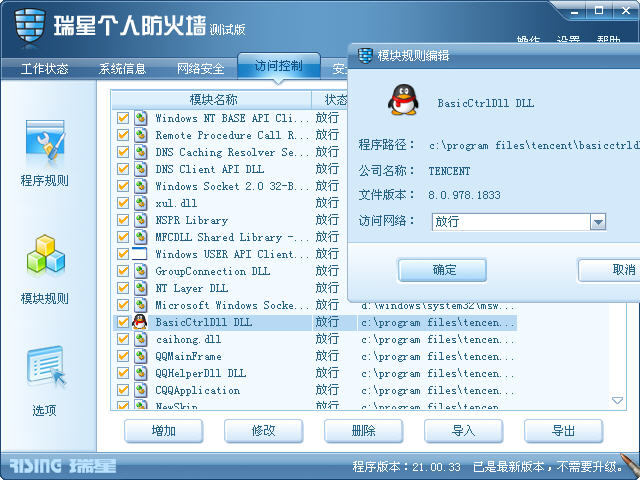This screenshot has width=640, height=480.
Task: Toggle MFCDLL Shared Library checkbox
Action: click(x=123, y=237)
